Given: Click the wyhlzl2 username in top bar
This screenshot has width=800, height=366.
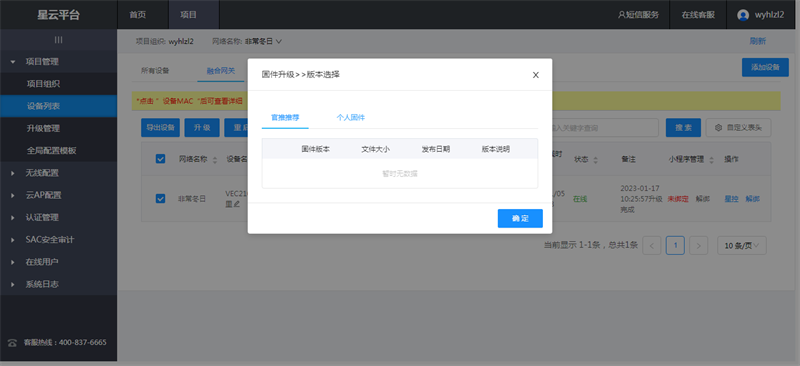Looking at the screenshot, I should (769, 15).
